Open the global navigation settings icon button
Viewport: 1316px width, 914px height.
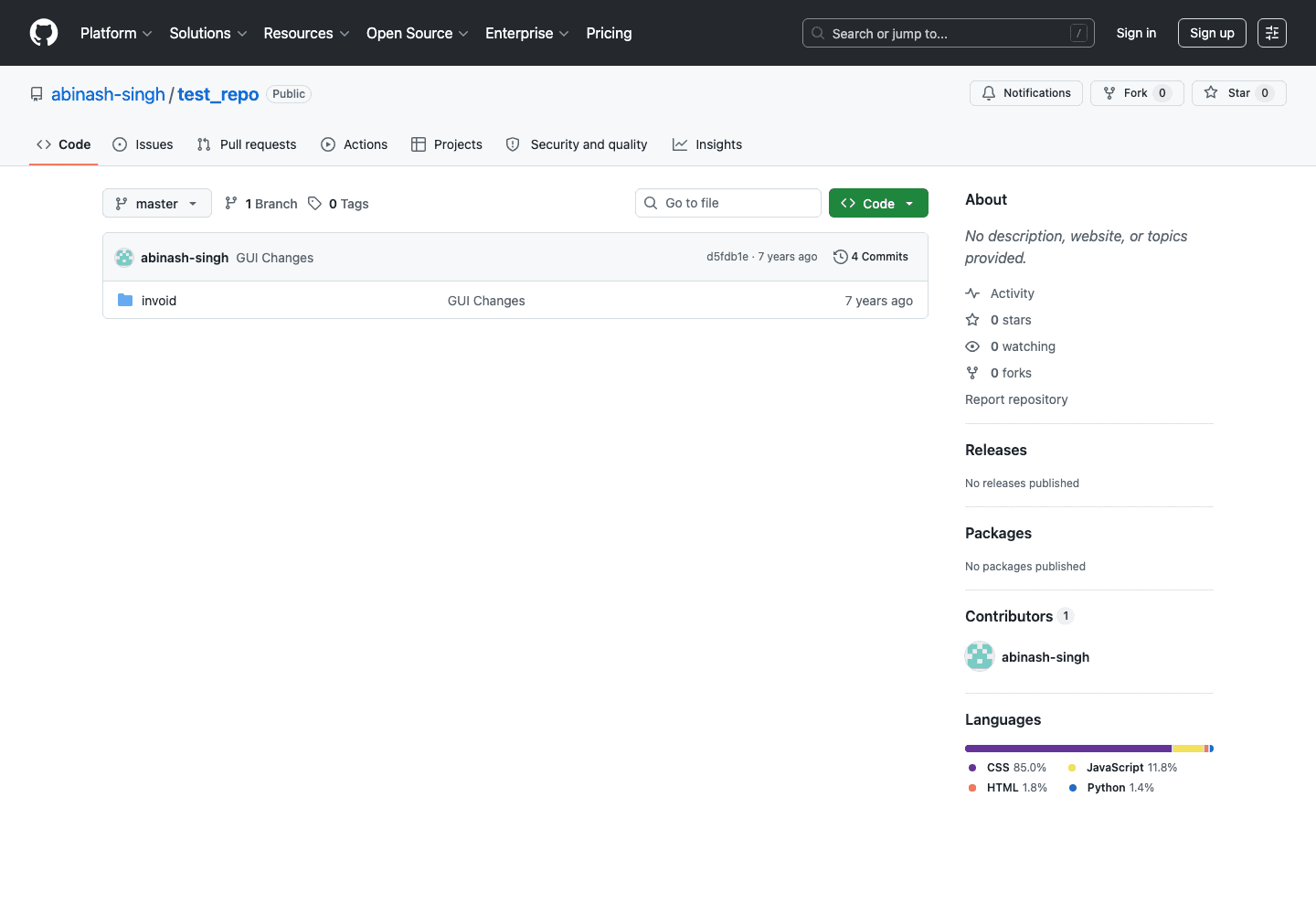[x=1272, y=33]
